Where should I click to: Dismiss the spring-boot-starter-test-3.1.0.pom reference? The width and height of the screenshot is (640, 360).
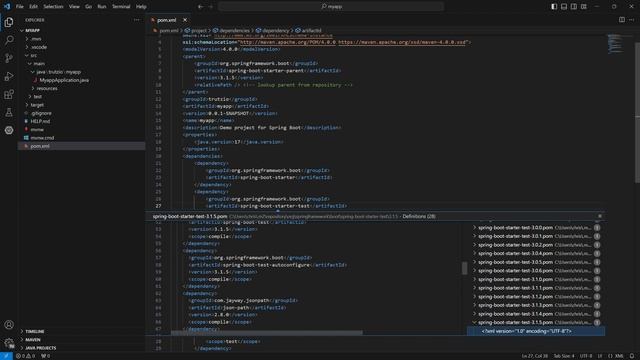click(x=597, y=280)
